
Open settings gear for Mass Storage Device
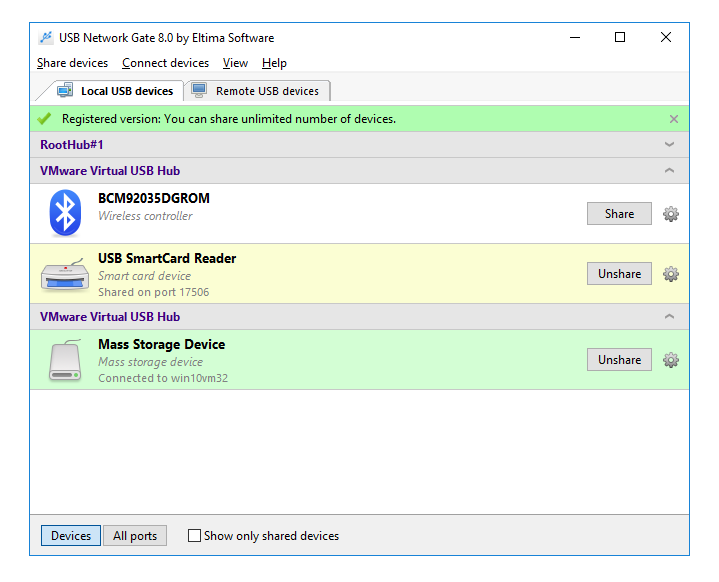pyautogui.click(x=670, y=360)
